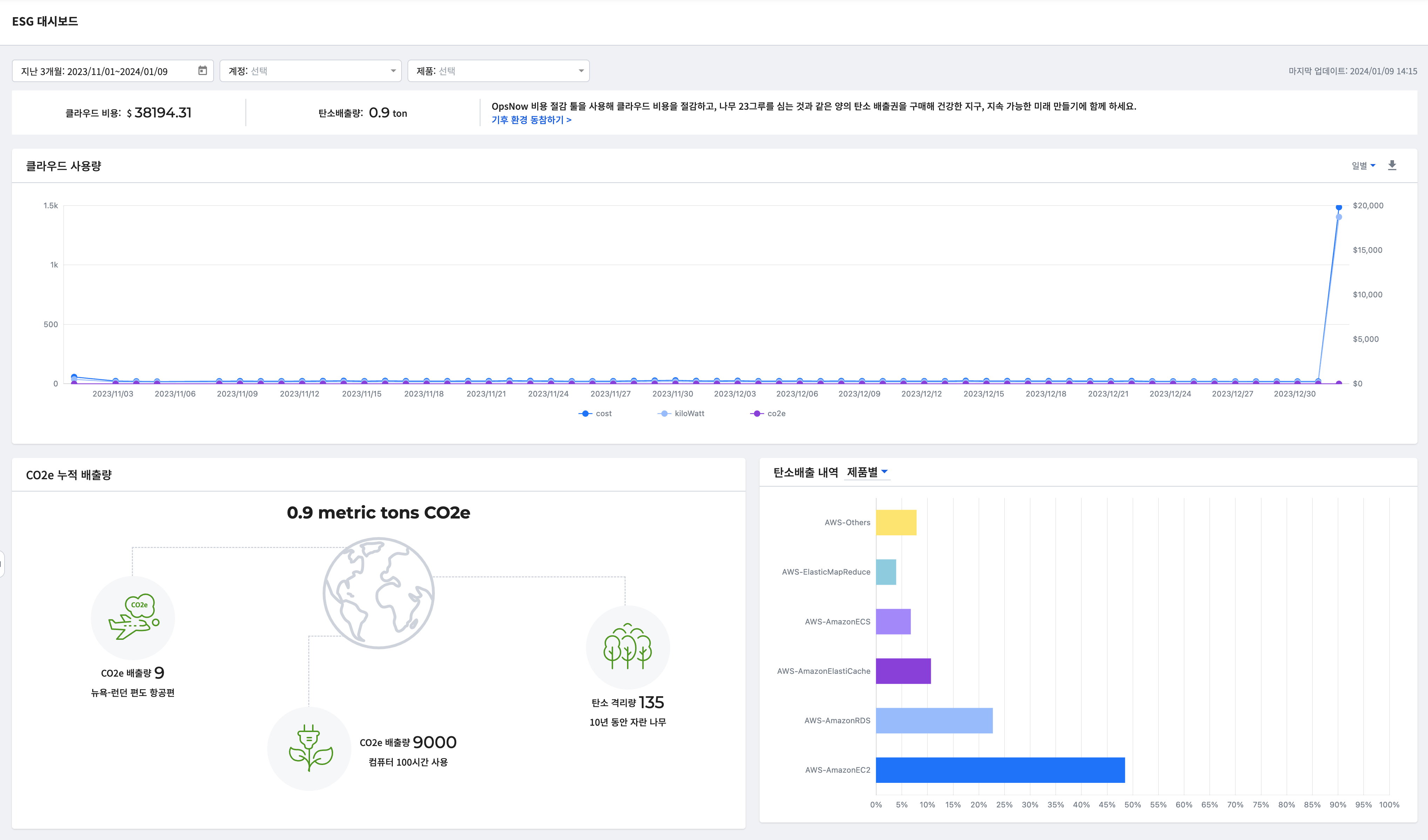This screenshot has height=840, width=1428.
Task: Toggle the co2e series in legend
Action: [x=768, y=413]
